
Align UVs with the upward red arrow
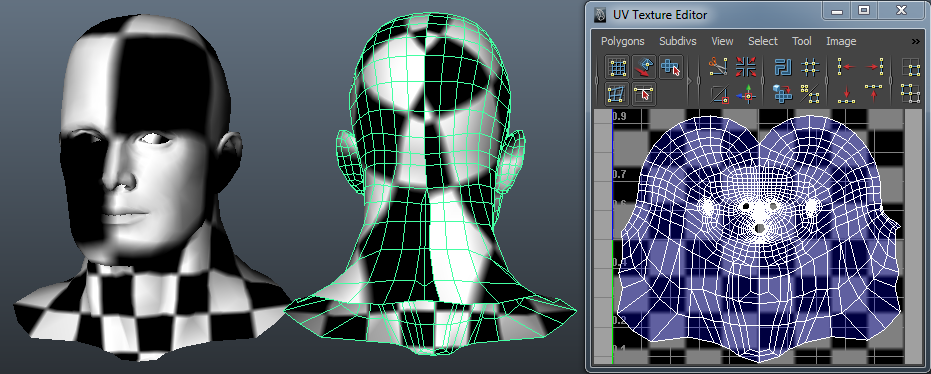(873, 94)
